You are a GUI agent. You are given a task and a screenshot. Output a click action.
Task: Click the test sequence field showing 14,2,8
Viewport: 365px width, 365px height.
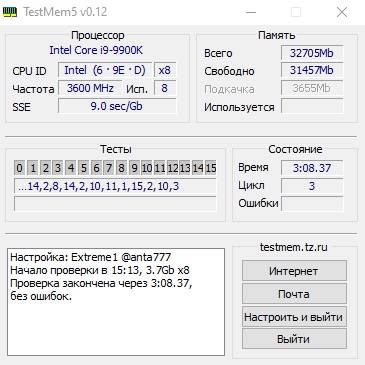click(x=115, y=186)
